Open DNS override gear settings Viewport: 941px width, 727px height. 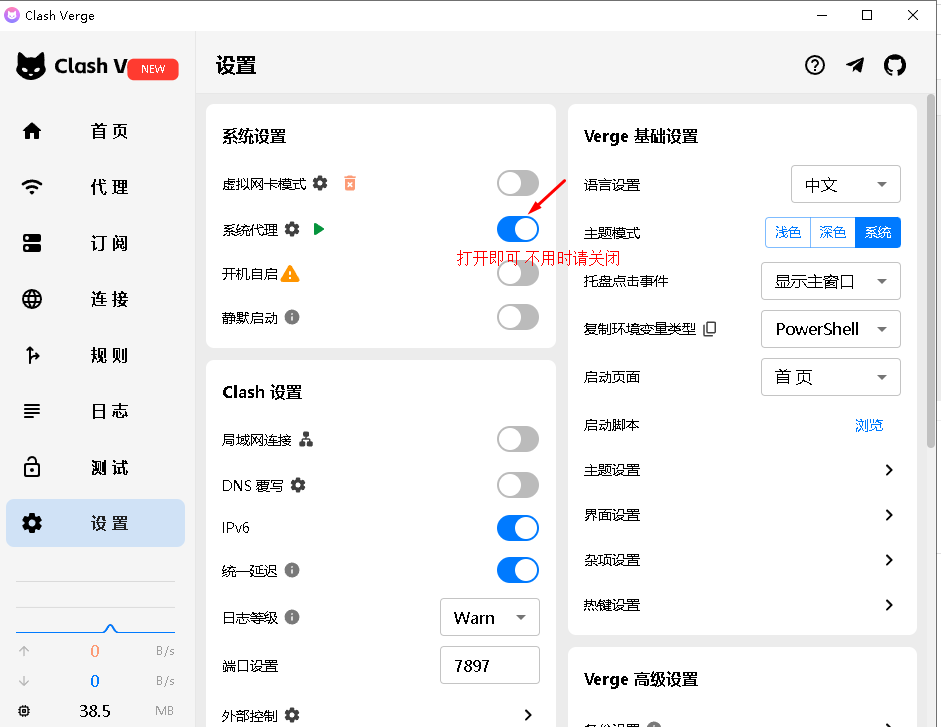298,485
